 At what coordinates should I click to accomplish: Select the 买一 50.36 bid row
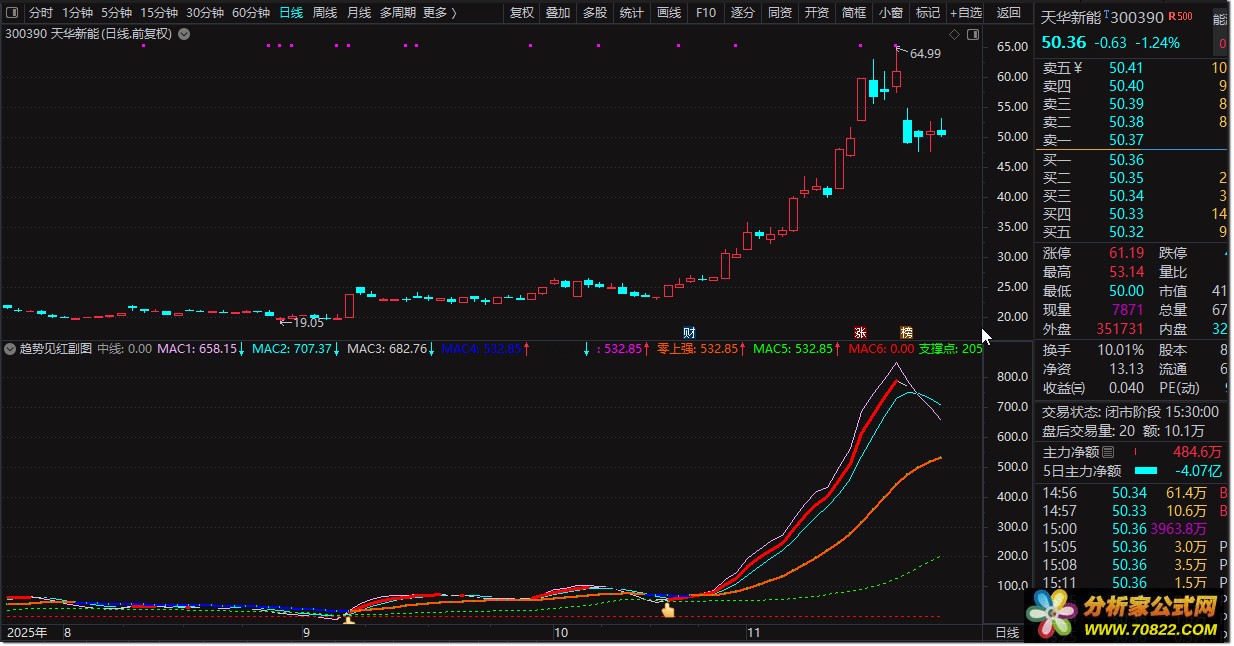pos(1133,160)
